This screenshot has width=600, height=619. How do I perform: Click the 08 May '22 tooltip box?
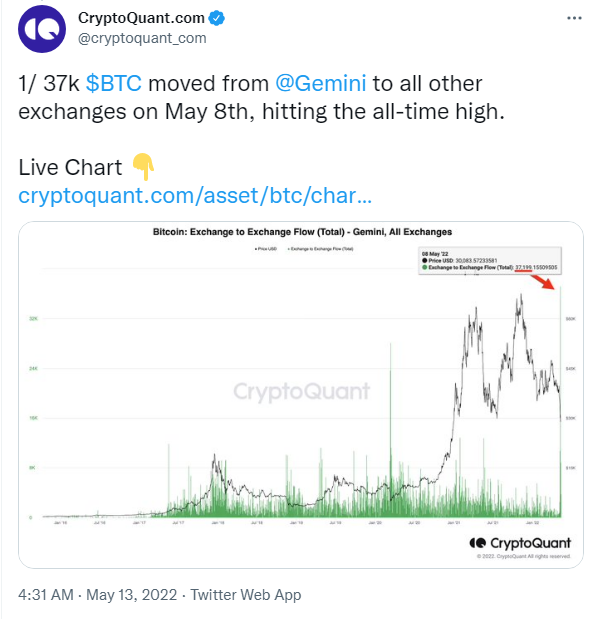point(490,261)
